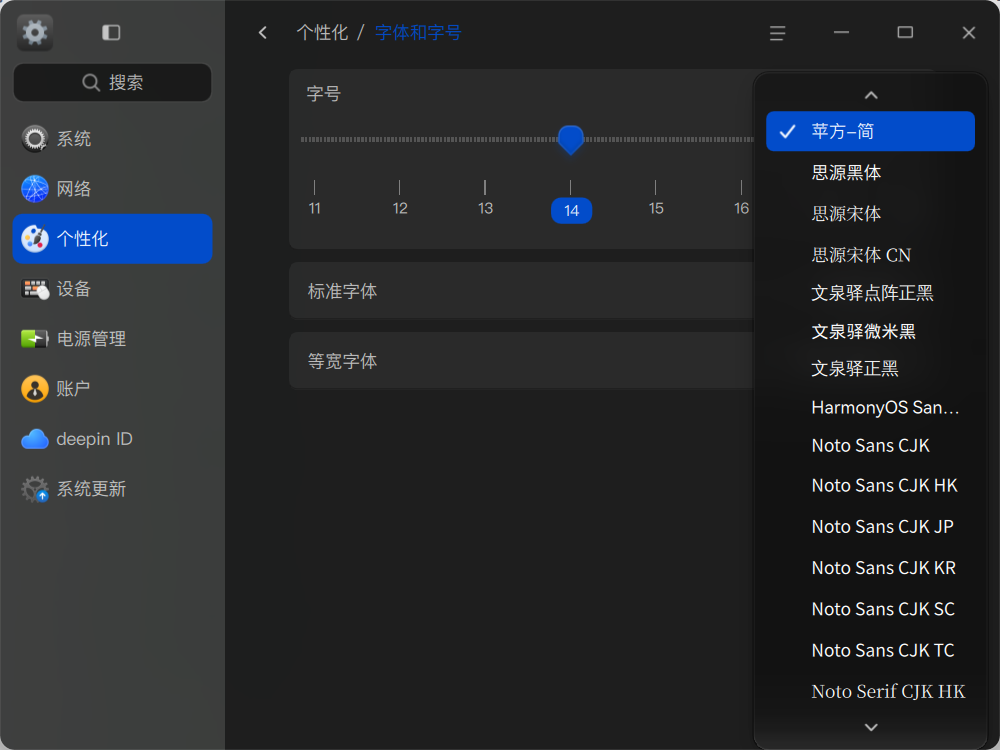
Task: Click the search magnifier icon
Action: 91,82
